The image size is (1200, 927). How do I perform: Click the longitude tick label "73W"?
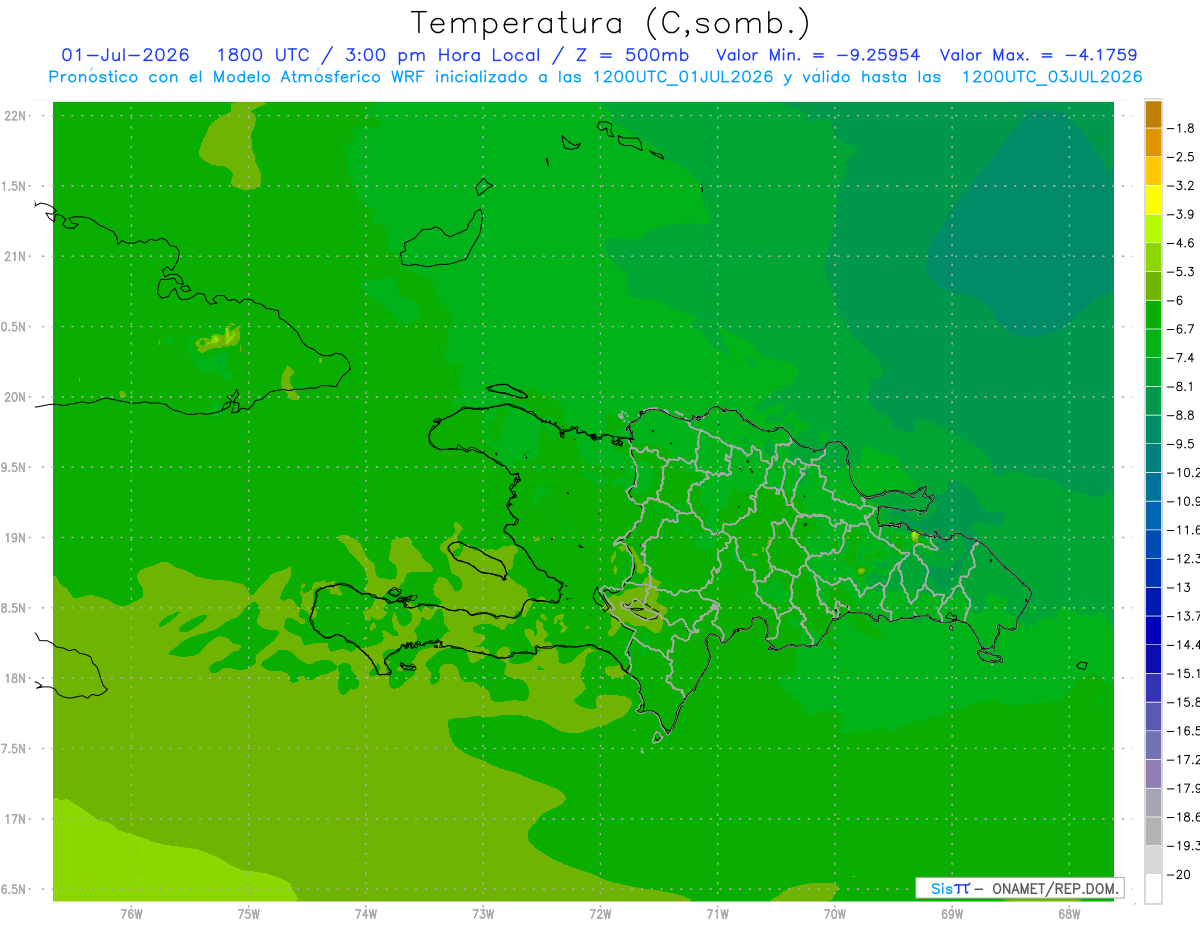(483, 913)
